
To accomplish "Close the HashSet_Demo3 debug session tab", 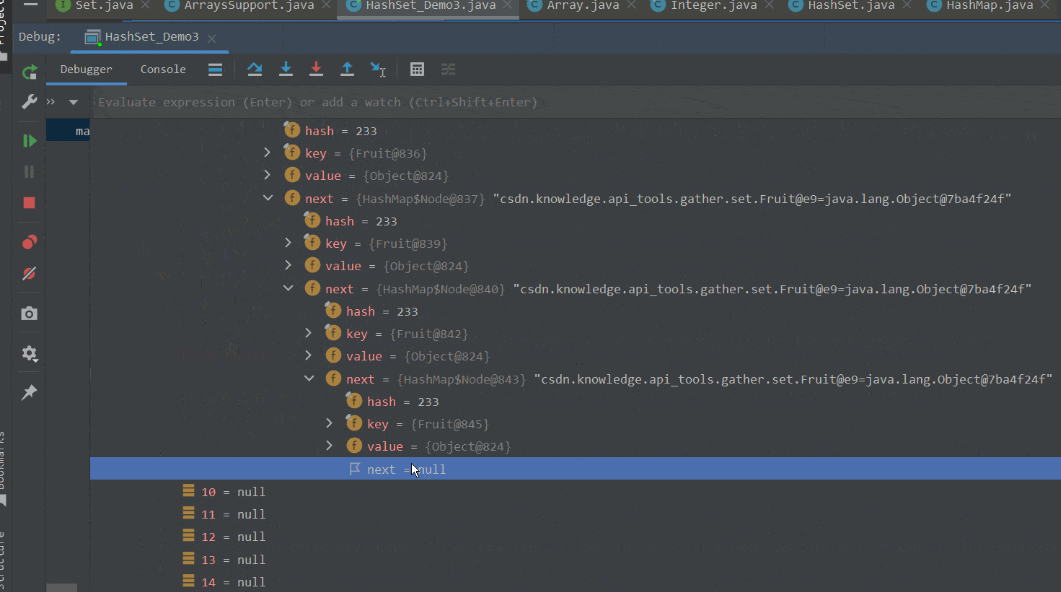I will 212,39.
